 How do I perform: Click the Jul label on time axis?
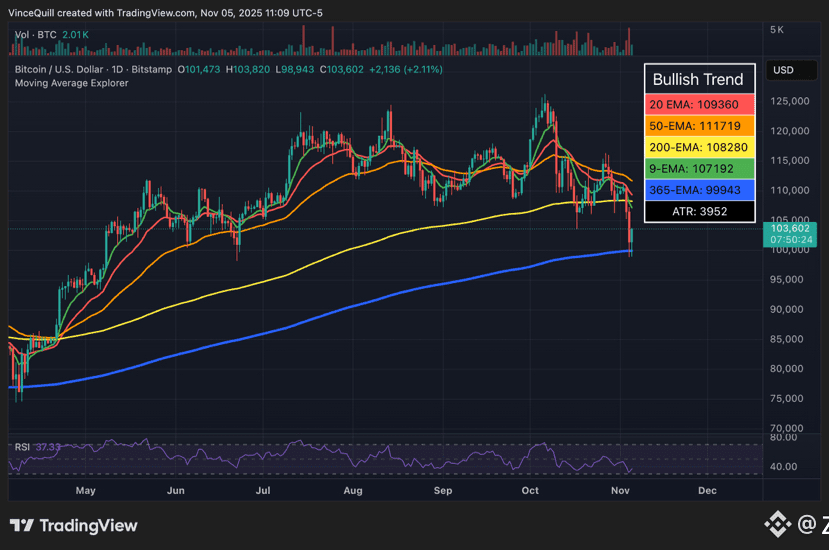click(x=264, y=491)
